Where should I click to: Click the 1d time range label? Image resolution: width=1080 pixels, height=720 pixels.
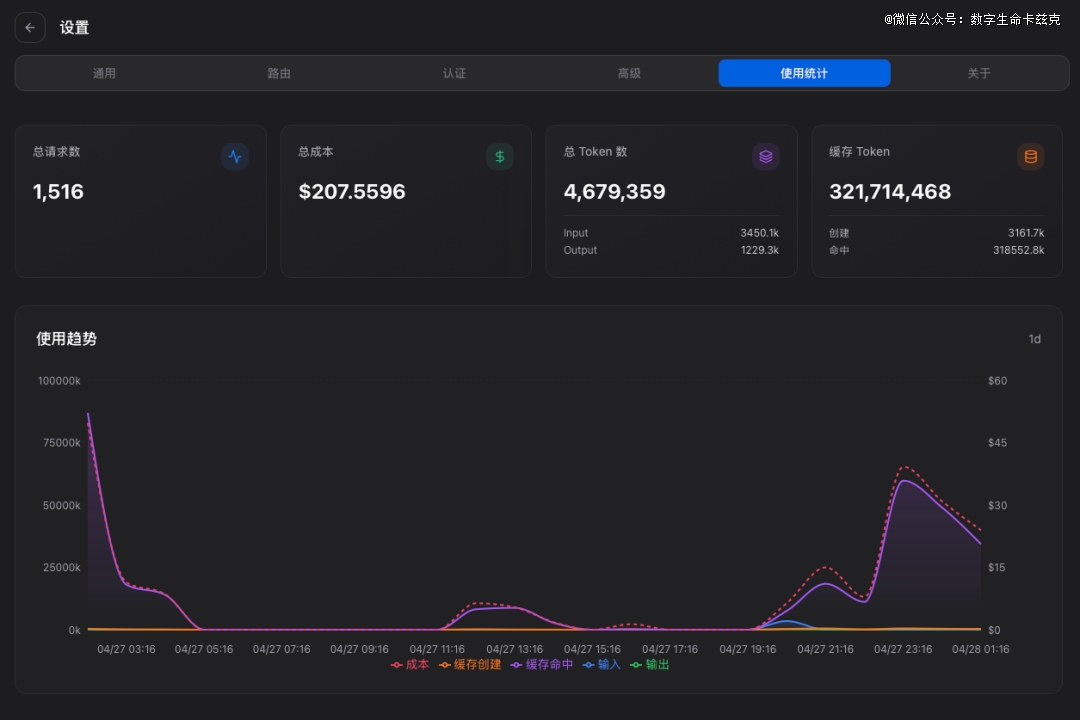coord(1034,339)
